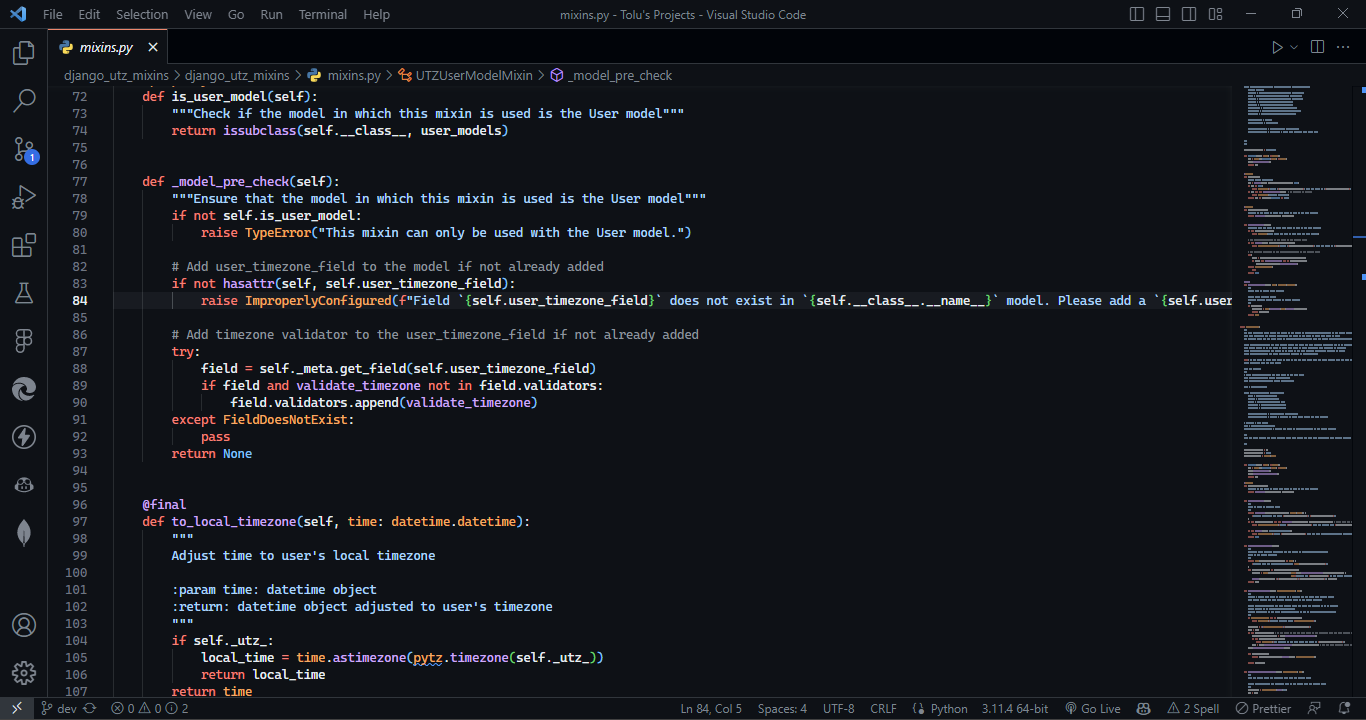Synchronize changes in status bar
This screenshot has width=1366, height=720.
90,708
